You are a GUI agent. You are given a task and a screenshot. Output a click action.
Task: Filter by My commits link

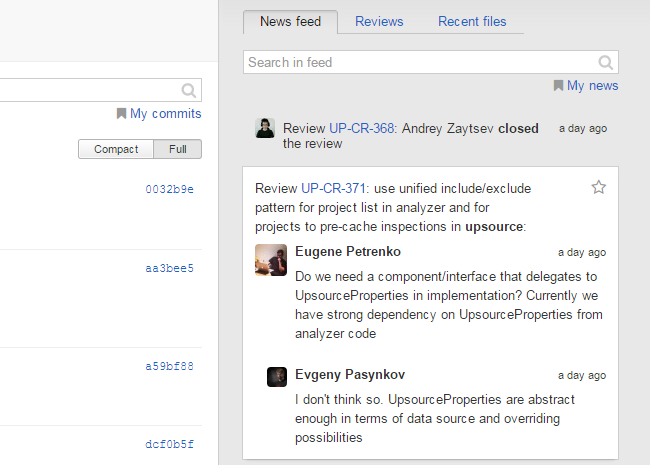pyautogui.click(x=165, y=114)
